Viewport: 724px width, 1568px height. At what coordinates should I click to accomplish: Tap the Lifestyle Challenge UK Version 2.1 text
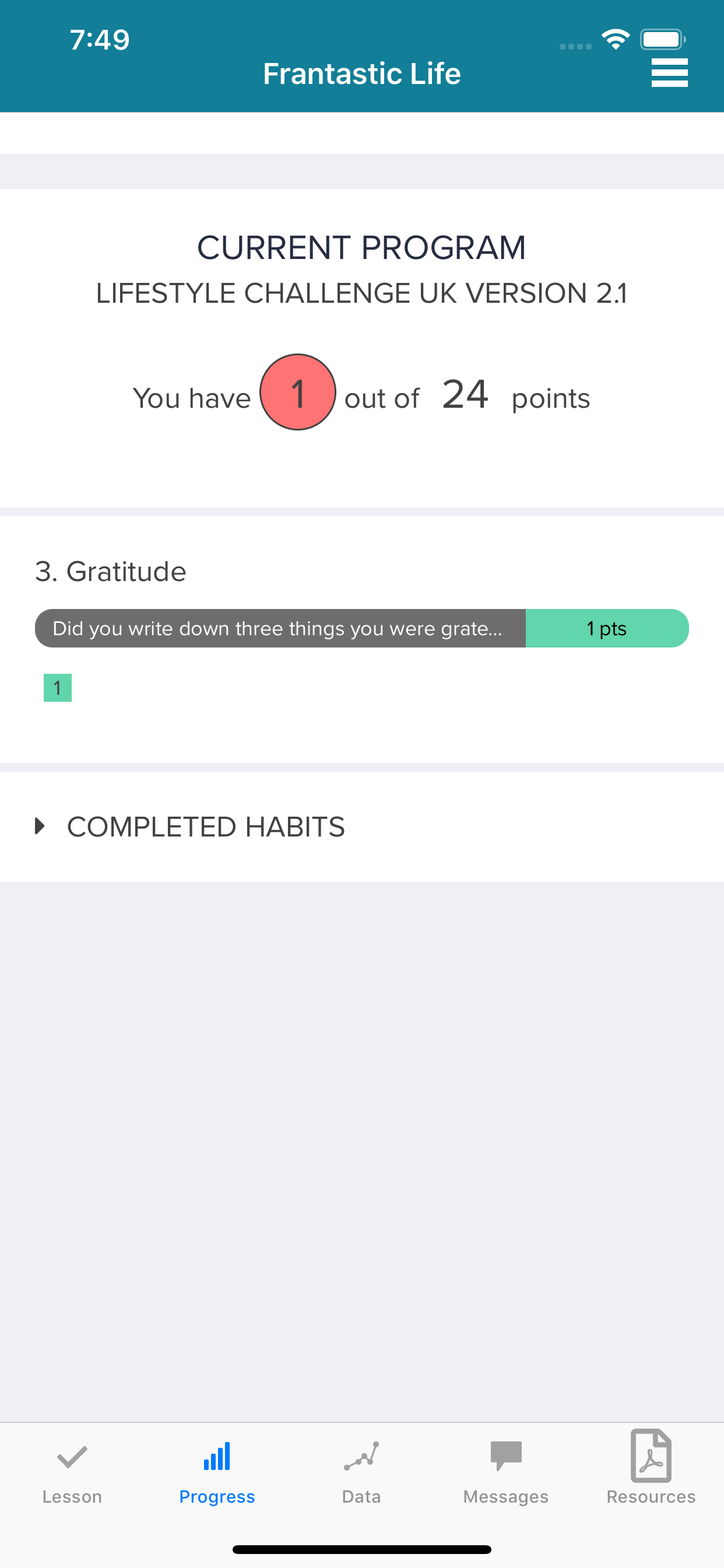pos(362,293)
